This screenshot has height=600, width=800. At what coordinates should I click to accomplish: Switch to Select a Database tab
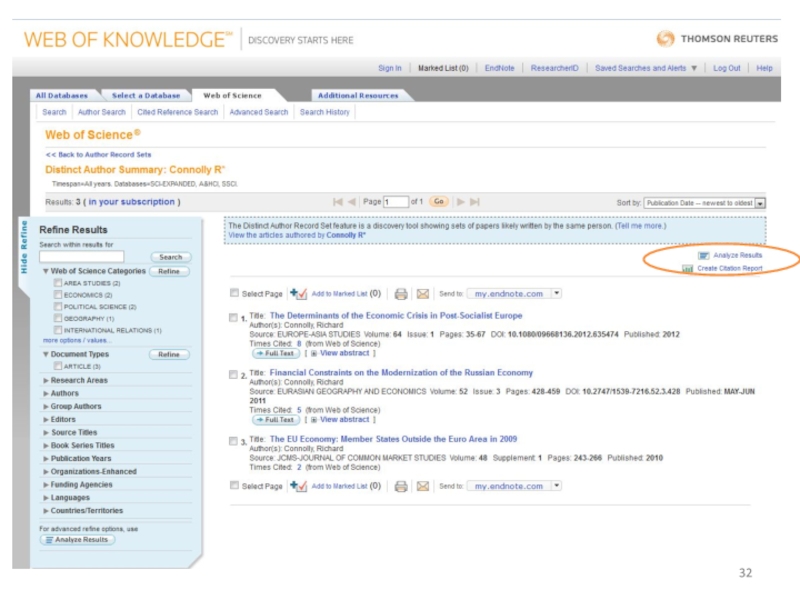pyautogui.click(x=146, y=95)
